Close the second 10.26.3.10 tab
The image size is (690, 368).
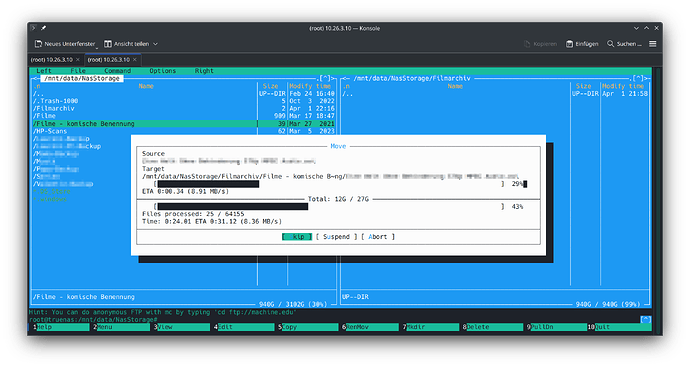tap(135, 59)
